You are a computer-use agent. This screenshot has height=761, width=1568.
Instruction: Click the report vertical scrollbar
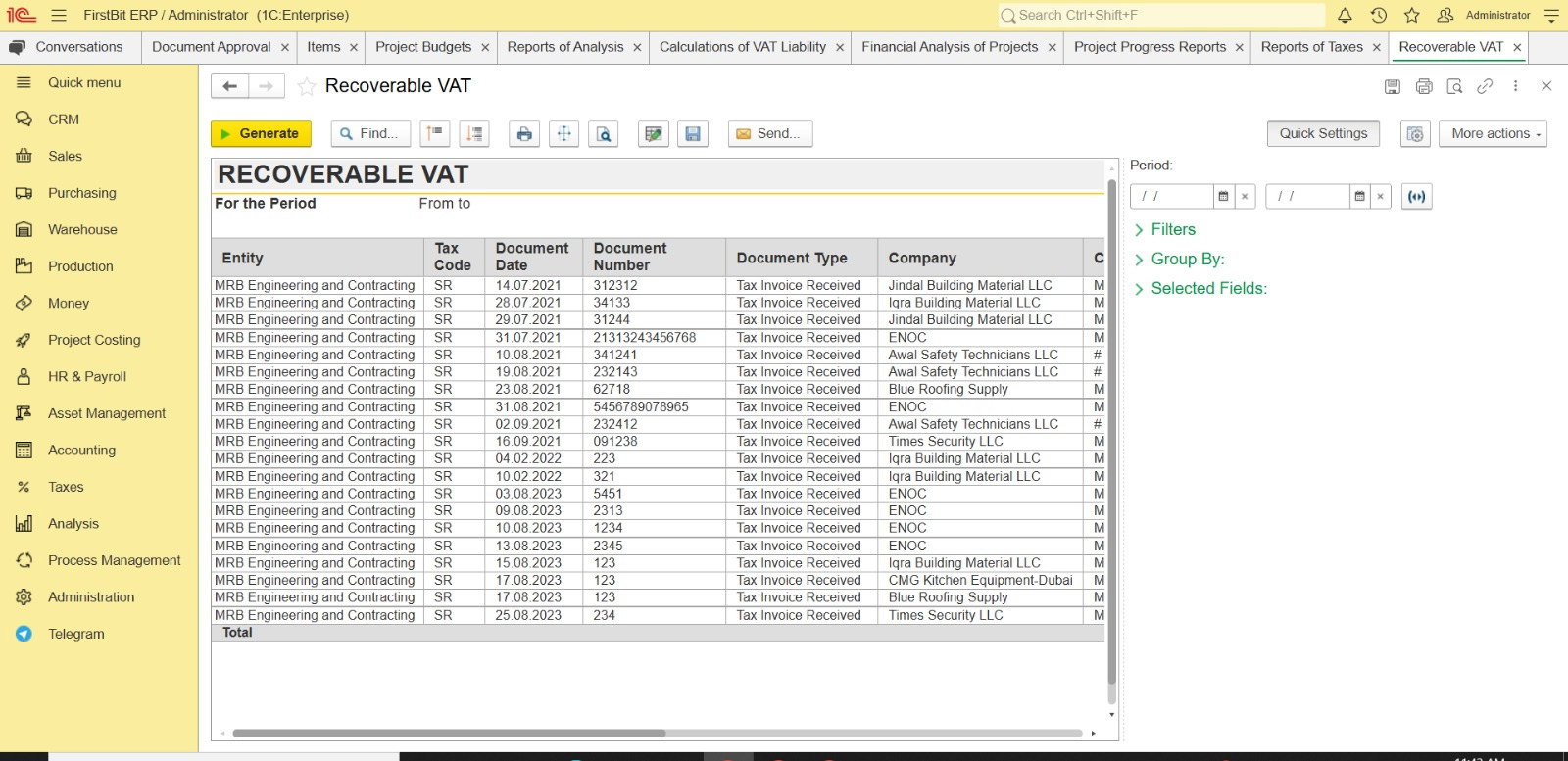pyautogui.click(x=1111, y=431)
